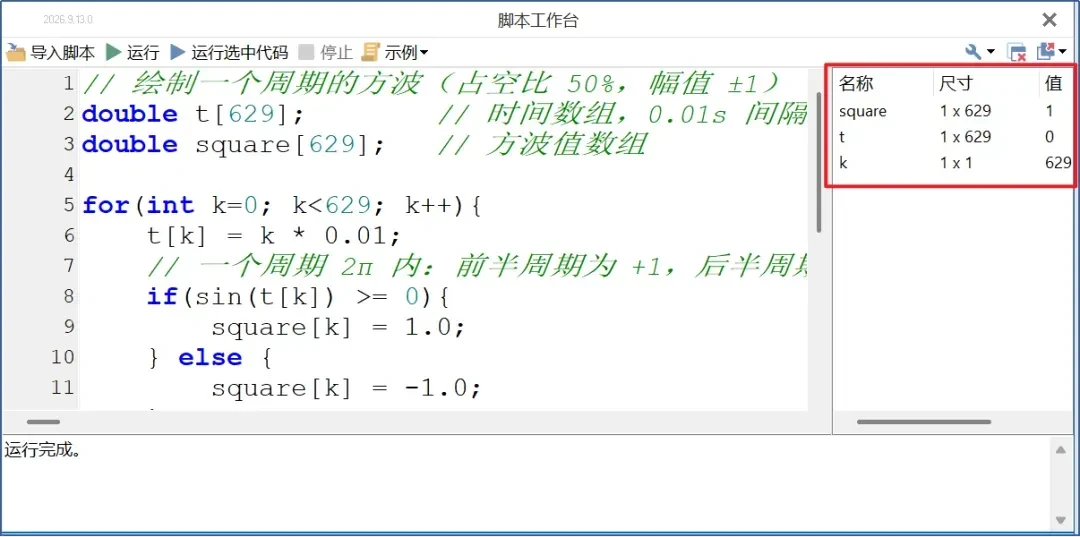Click line number 5 in the gutter
Screen dimensions: 1080x537
(x=68, y=205)
